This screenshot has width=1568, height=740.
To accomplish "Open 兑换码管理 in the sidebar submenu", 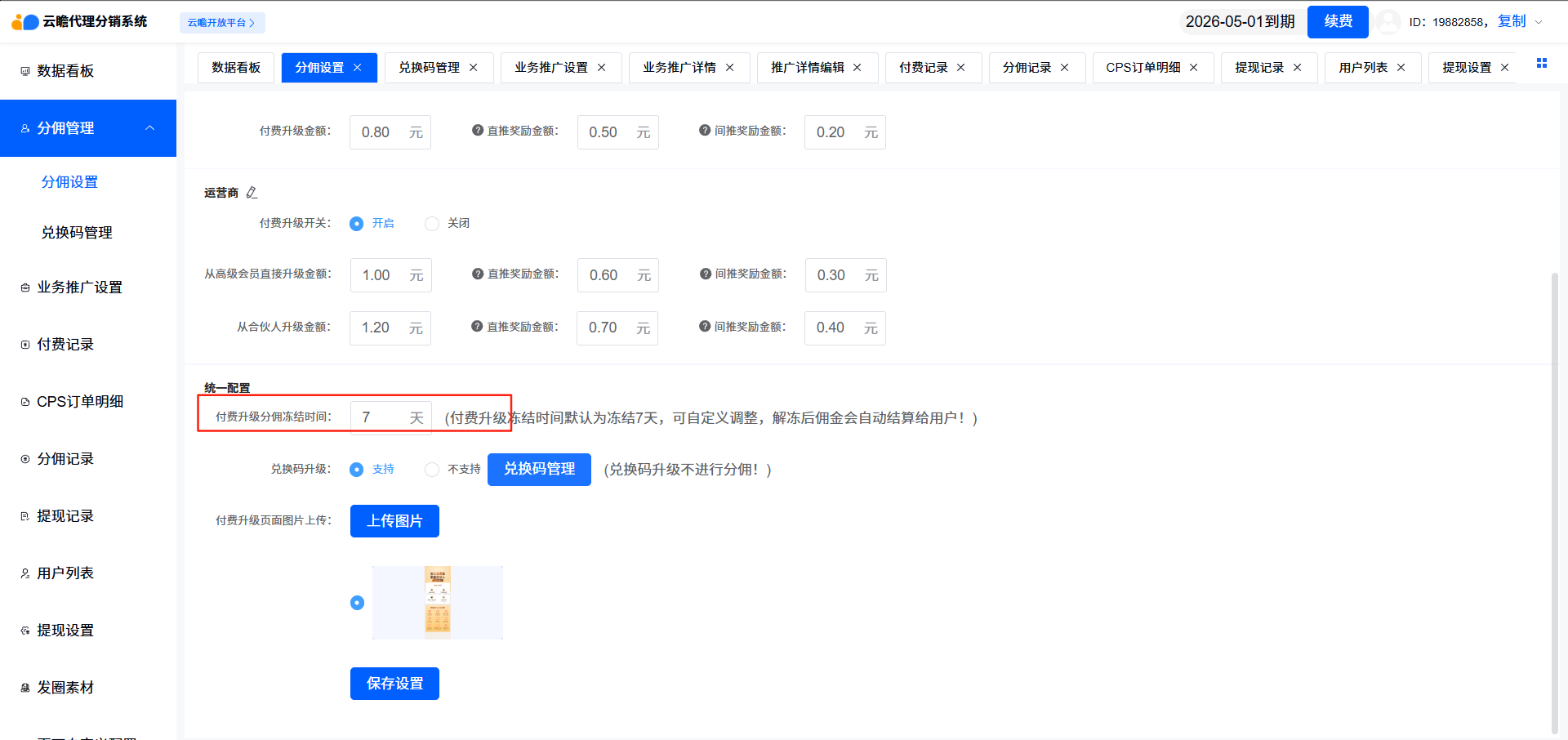I will click(x=77, y=233).
